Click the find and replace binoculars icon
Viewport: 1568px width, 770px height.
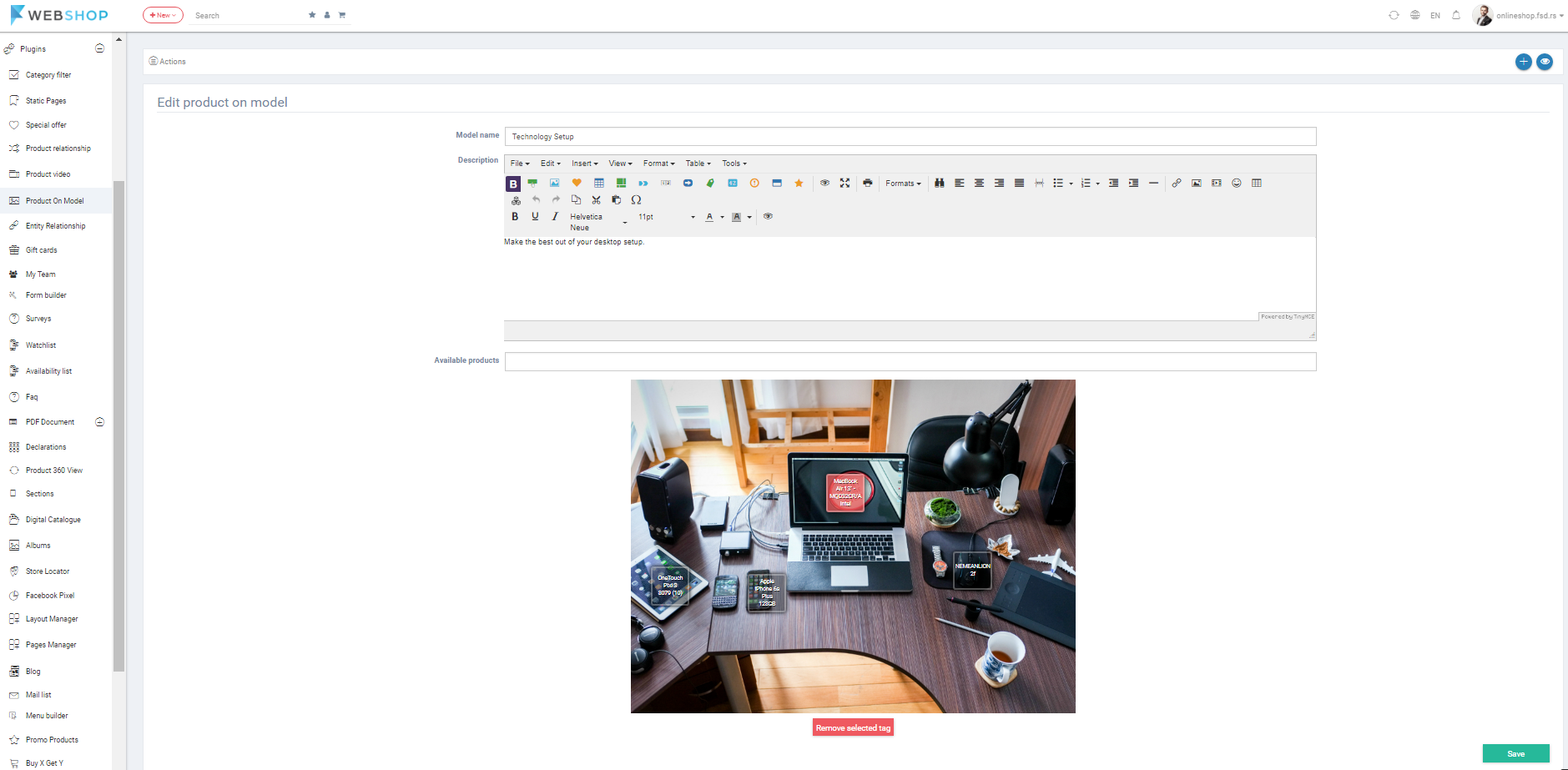coord(940,183)
